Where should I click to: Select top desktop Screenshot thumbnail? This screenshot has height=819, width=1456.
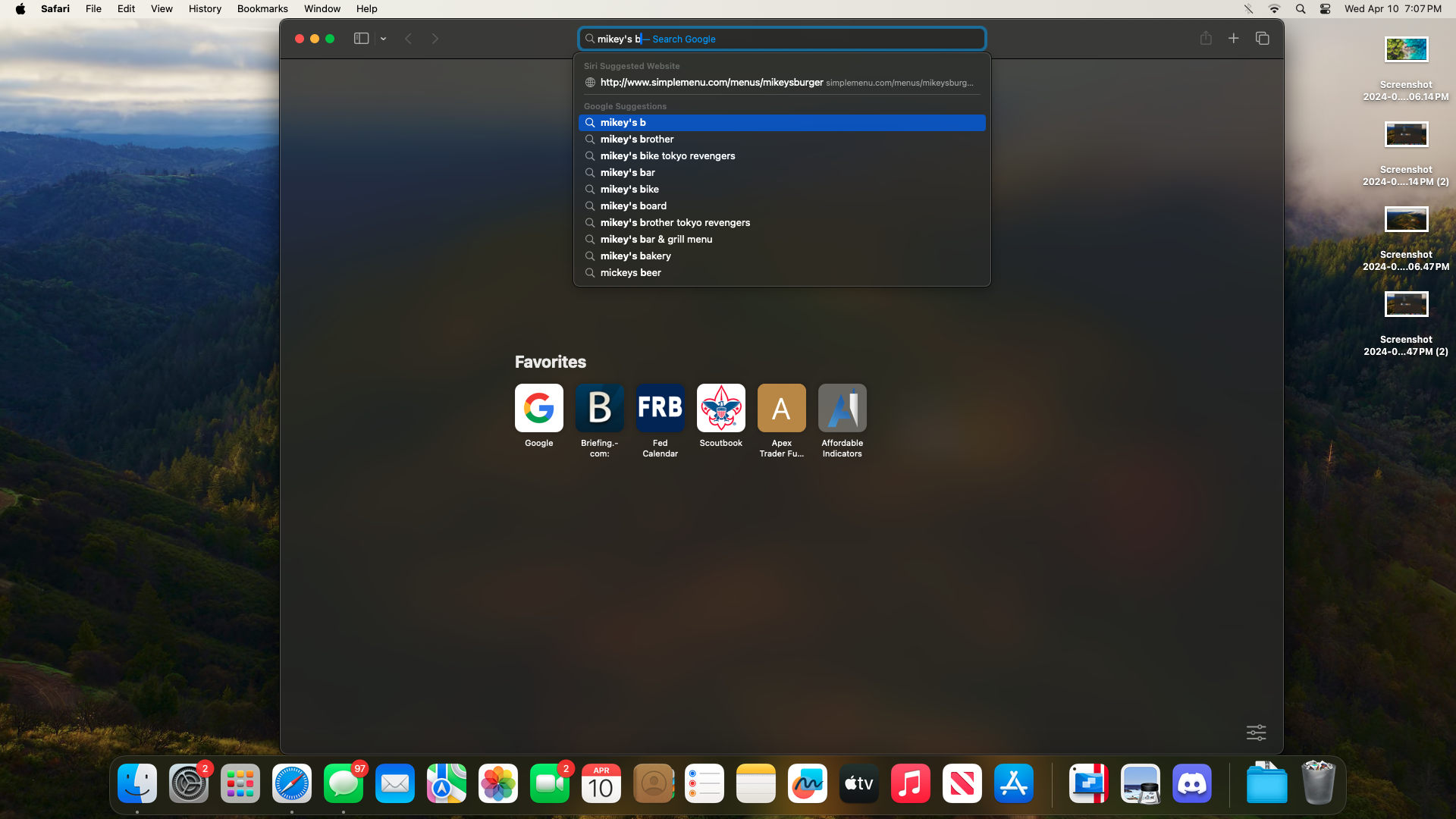coord(1406,50)
